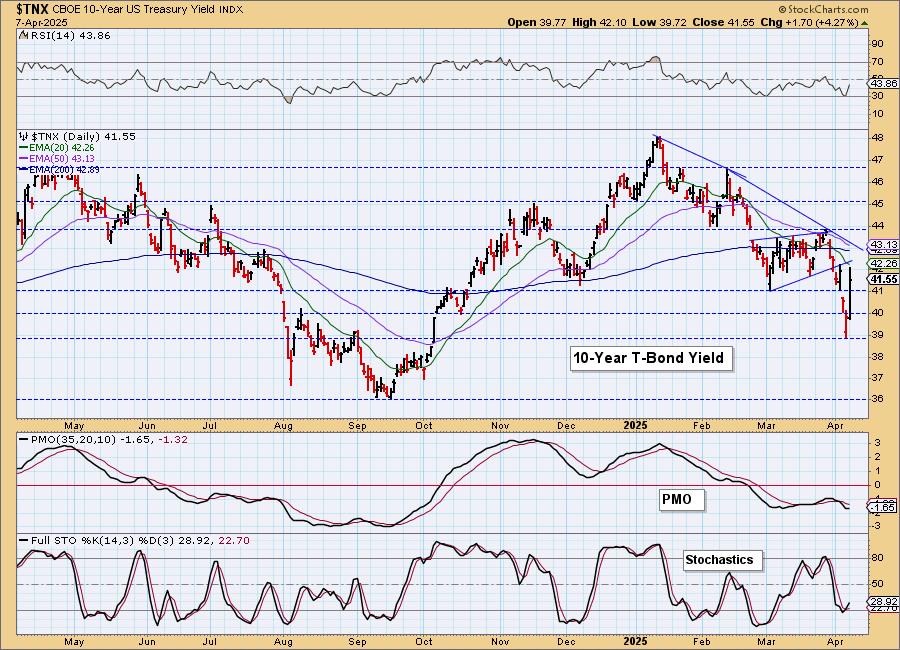Click the 'EMA(20) 42.26' legend text

point(61,148)
